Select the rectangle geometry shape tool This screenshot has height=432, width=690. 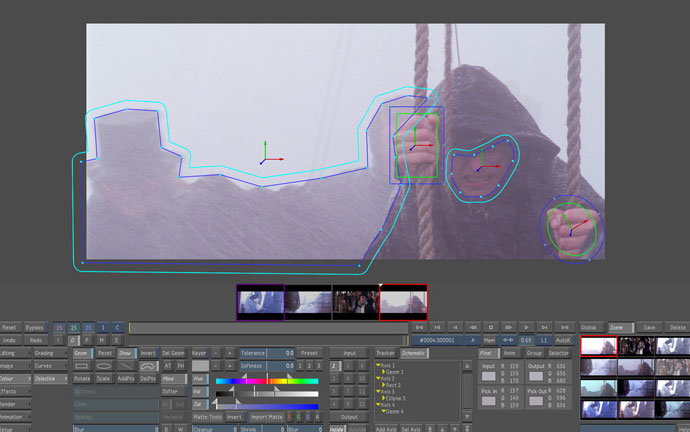[x=82, y=366]
